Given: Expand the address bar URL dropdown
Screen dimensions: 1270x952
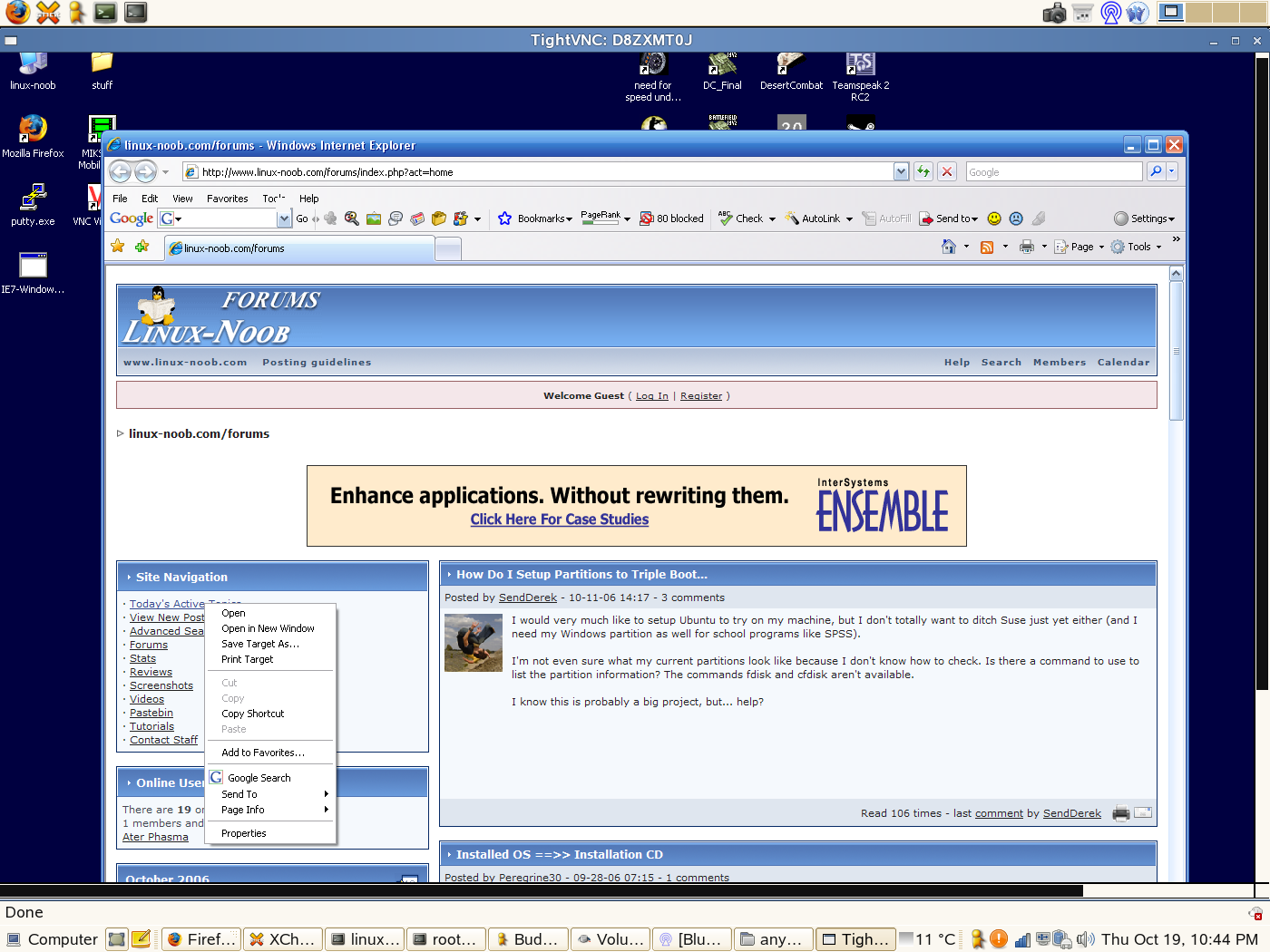Looking at the screenshot, I should coord(901,171).
